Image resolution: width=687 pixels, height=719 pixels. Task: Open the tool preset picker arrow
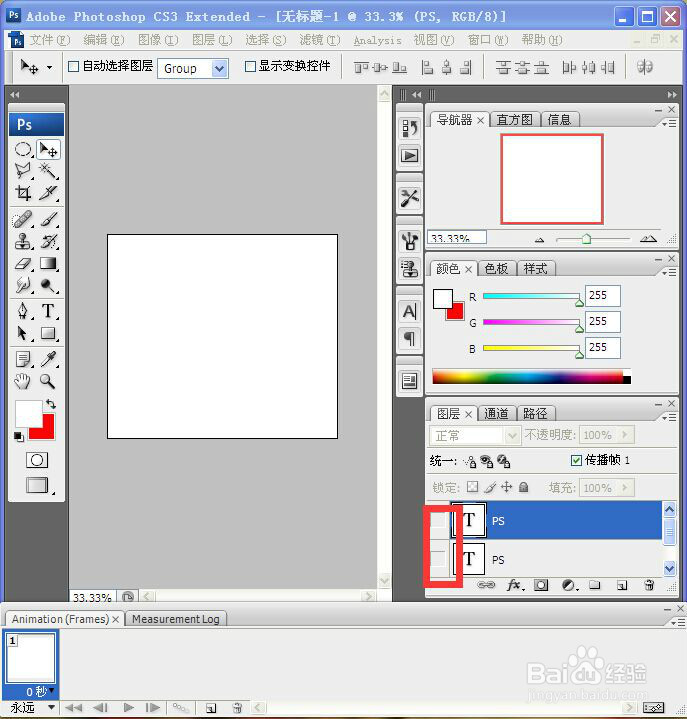point(49,68)
